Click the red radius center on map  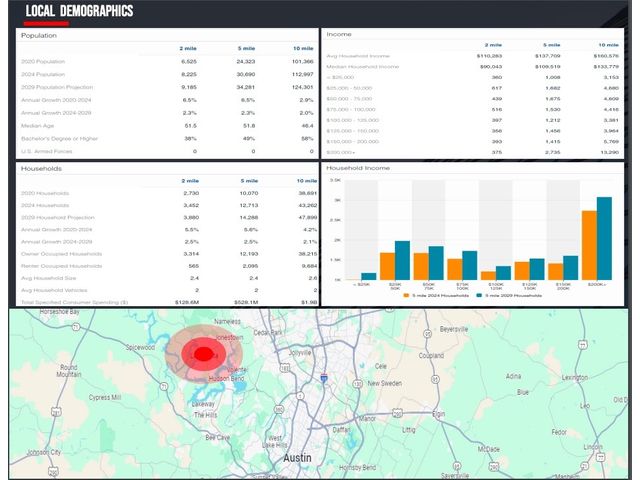tap(204, 354)
